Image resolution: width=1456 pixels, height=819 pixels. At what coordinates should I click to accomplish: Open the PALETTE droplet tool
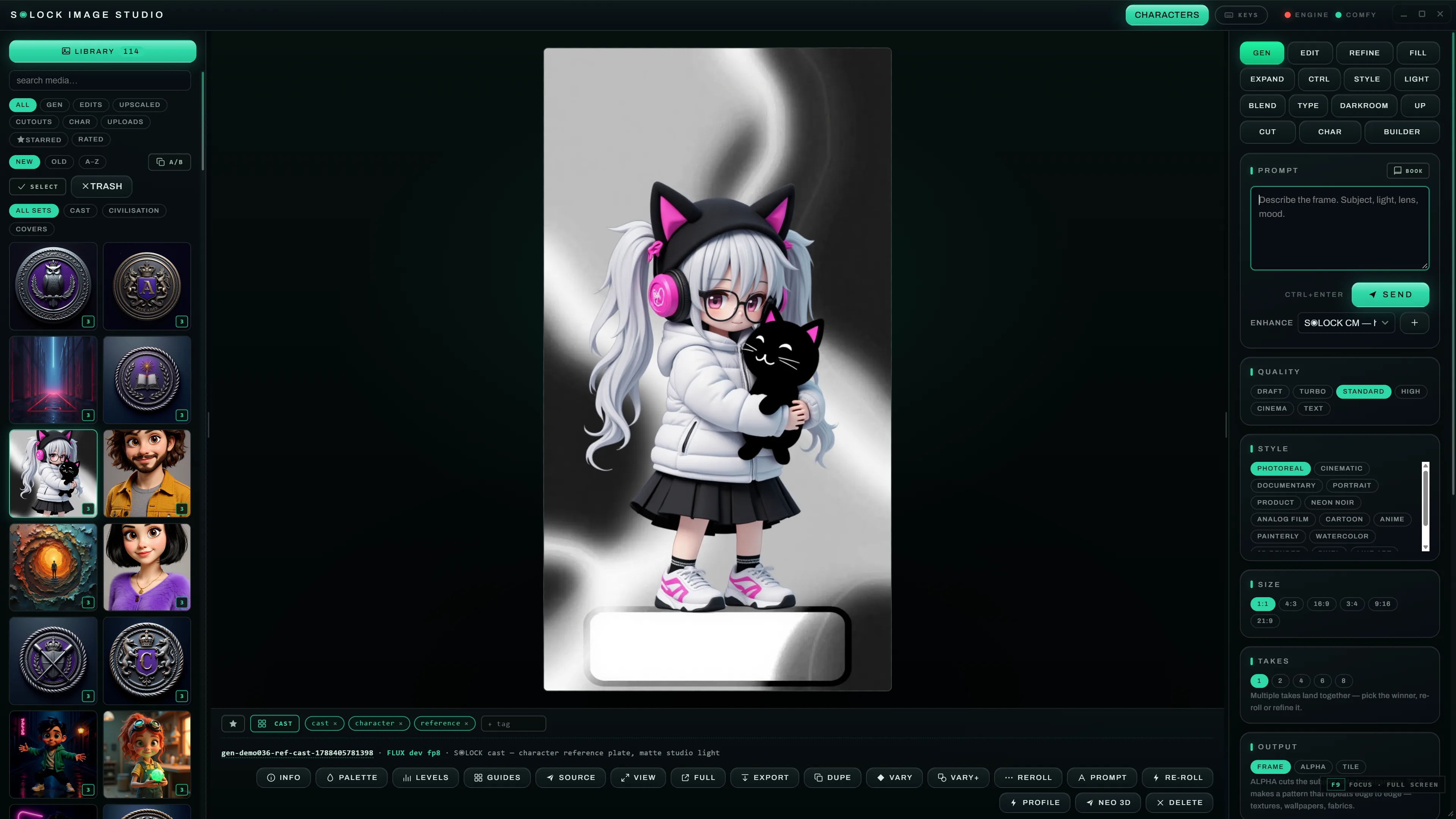351,778
